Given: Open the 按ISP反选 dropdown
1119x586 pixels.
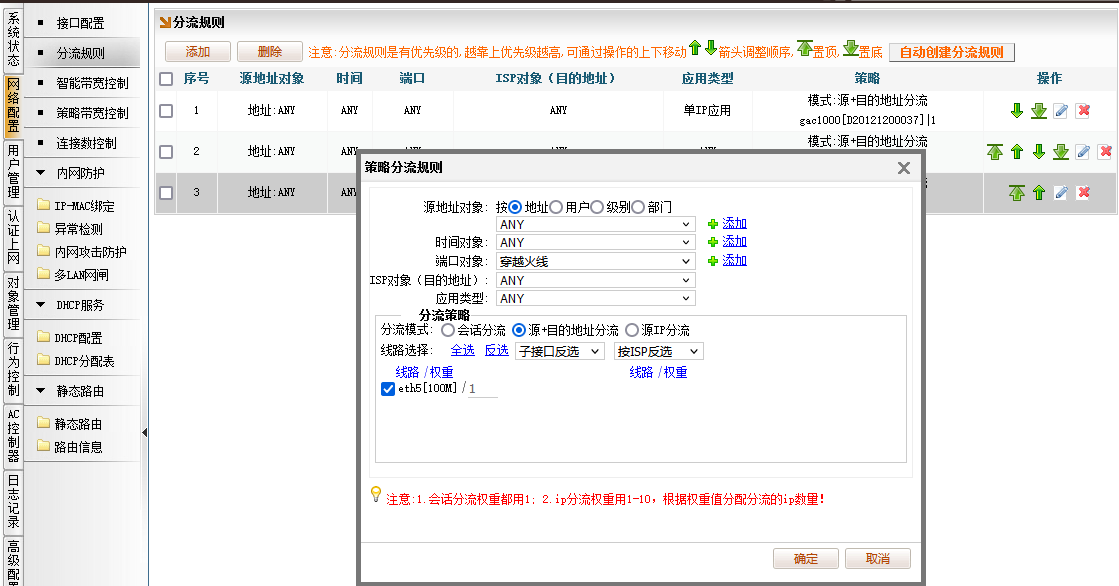Looking at the screenshot, I should (x=659, y=351).
